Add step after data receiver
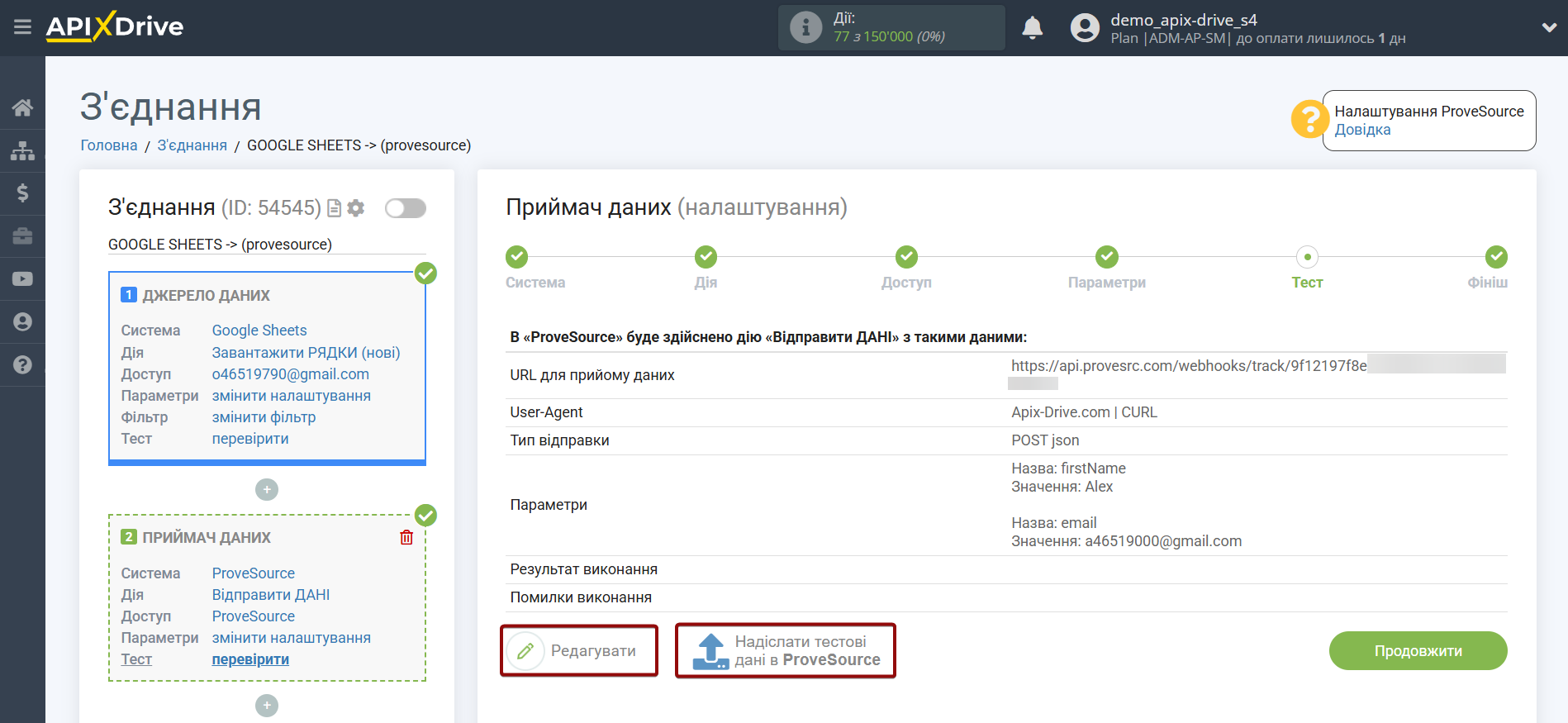The height and width of the screenshot is (723, 1568). click(267, 706)
